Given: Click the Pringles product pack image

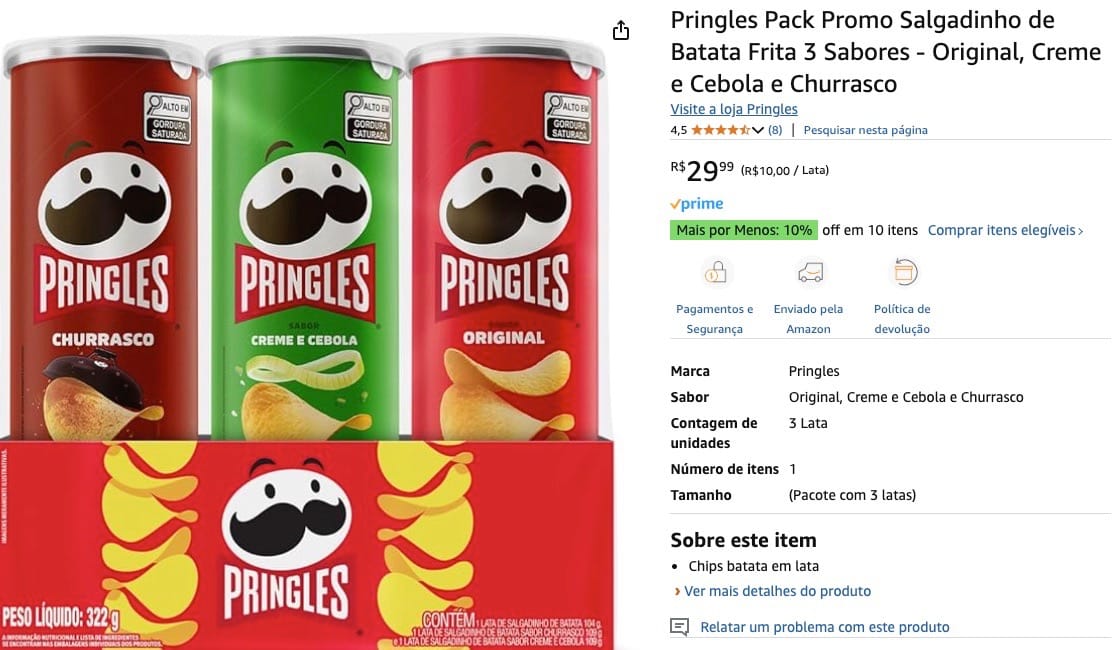Looking at the screenshot, I should (307, 341).
